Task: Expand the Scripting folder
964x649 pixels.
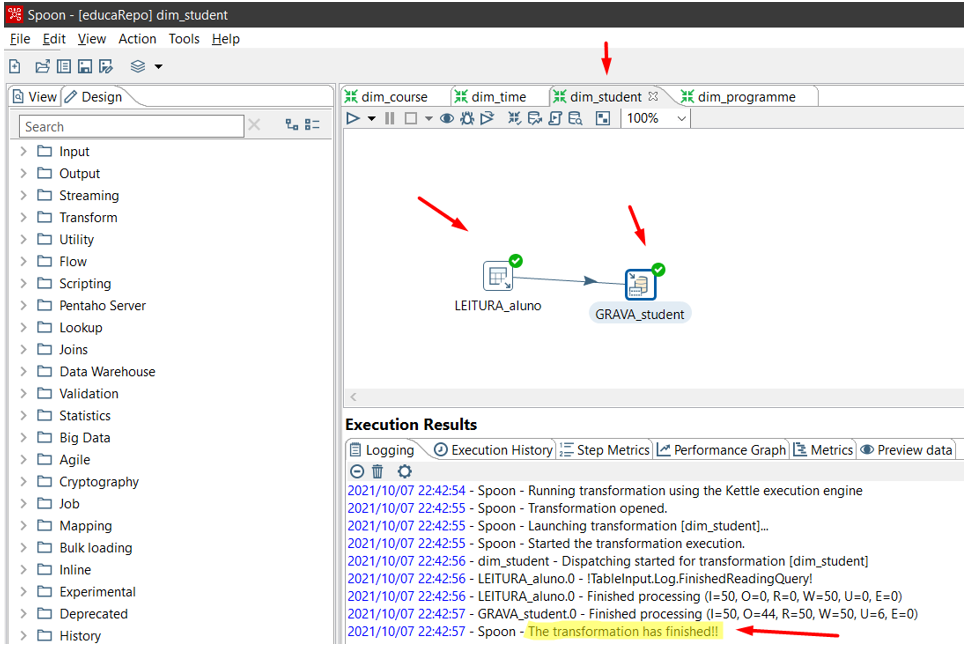Action: [23, 283]
